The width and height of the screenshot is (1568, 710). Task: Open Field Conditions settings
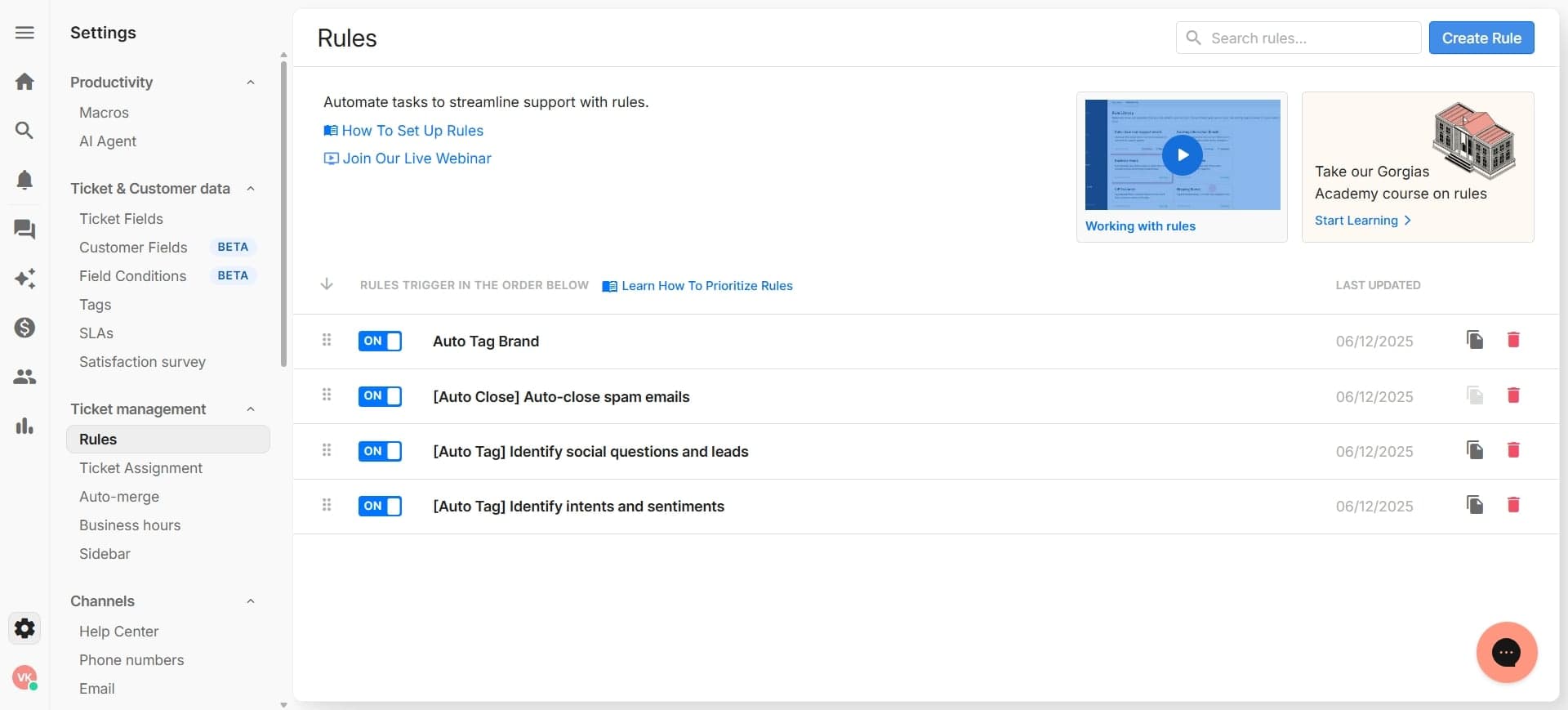[132, 276]
